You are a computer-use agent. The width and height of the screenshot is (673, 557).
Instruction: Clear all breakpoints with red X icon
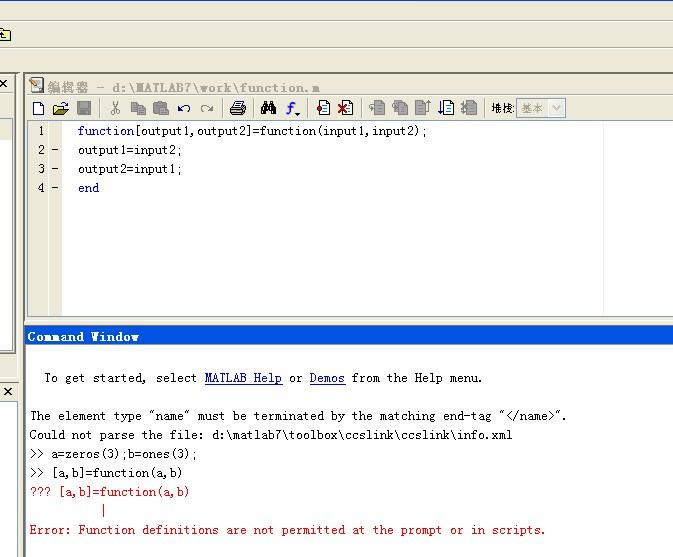346,108
